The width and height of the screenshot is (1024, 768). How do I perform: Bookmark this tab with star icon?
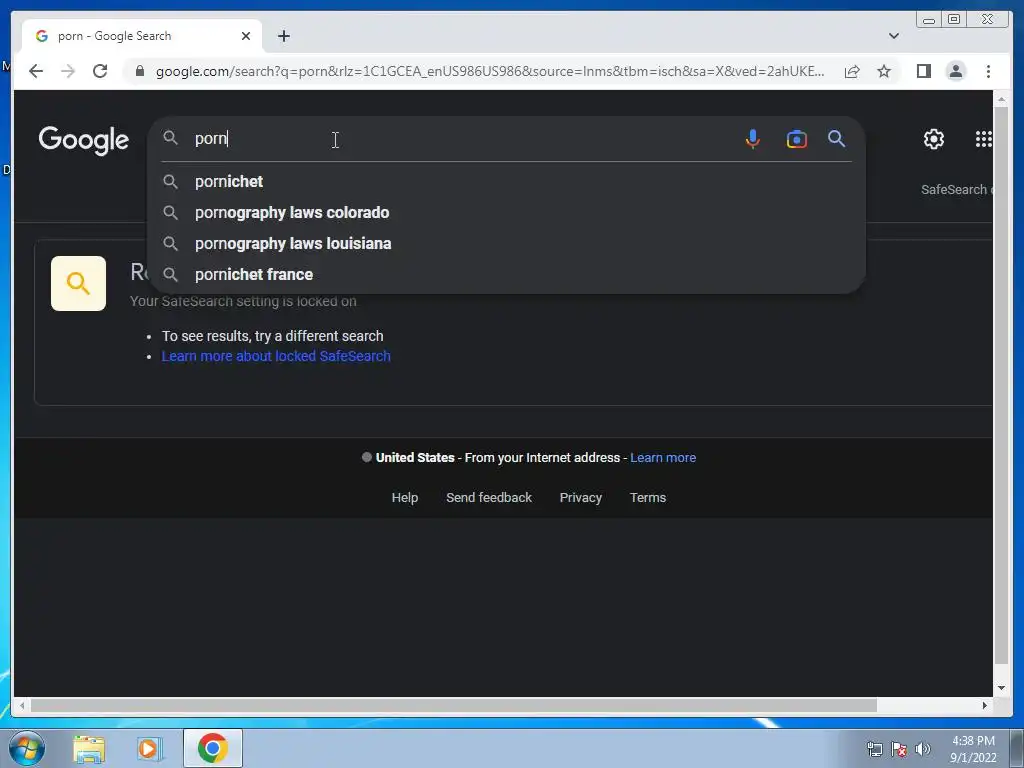[884, 71]
